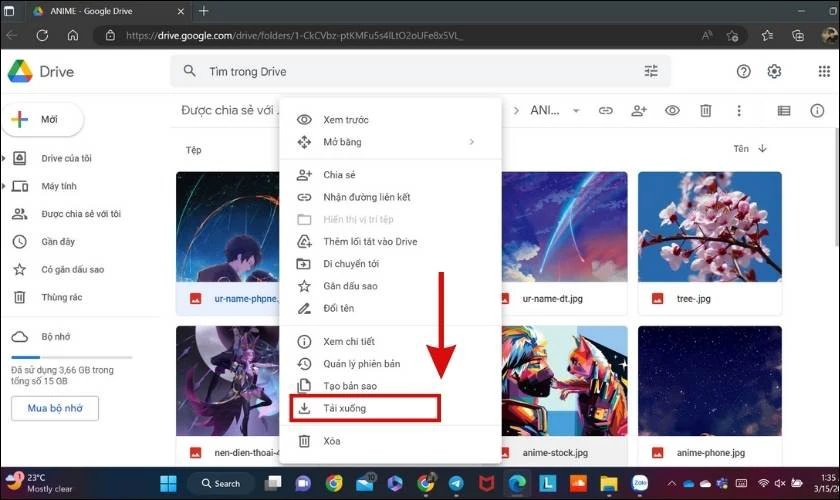The height and width of the screenshot is (500, 840).
Task: Choose Di chuyển tới option
Action: pyautogui.click(x=390, y=264)
